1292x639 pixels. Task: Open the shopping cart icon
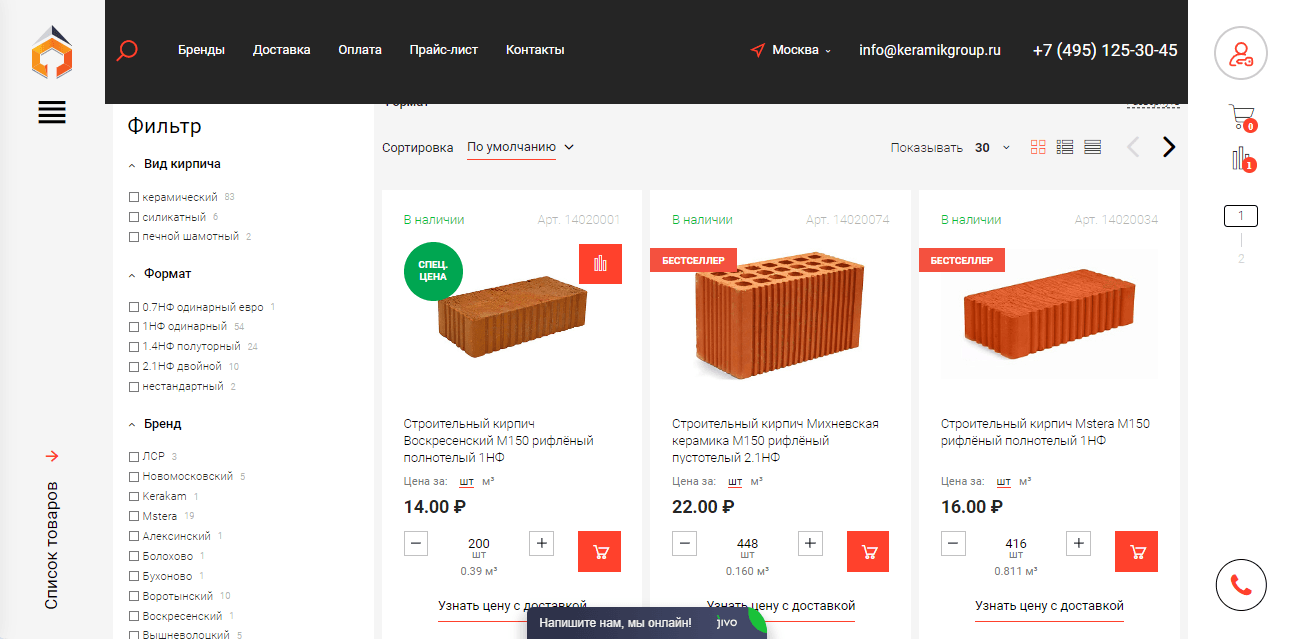(1241, 116)
